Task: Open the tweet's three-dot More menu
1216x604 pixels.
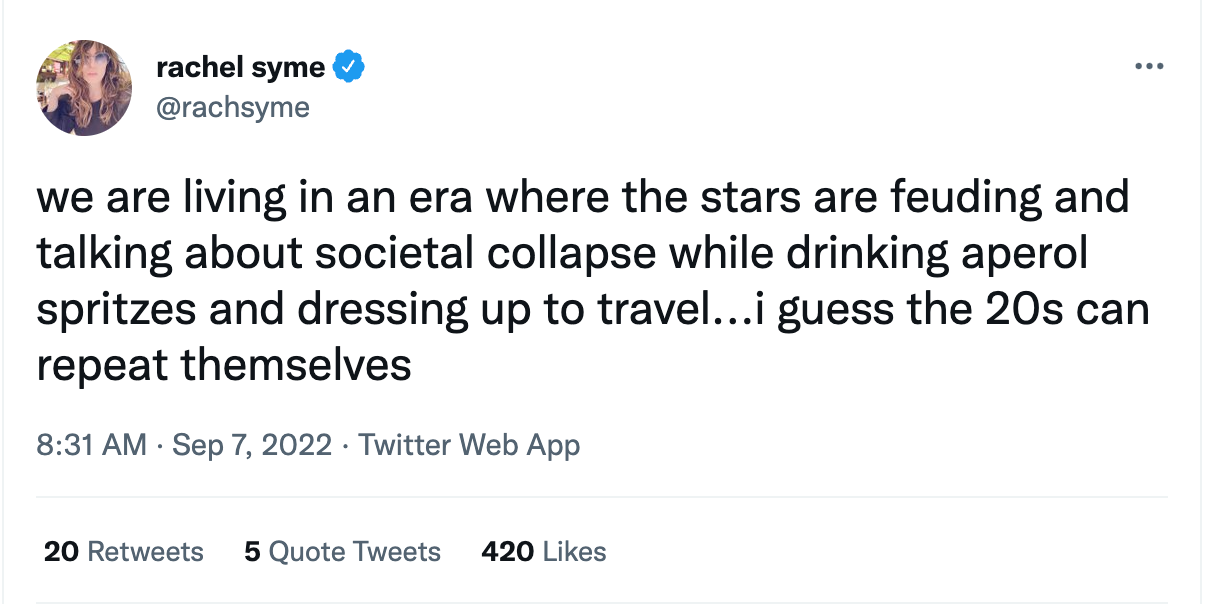Action: tap(1149, 68)
